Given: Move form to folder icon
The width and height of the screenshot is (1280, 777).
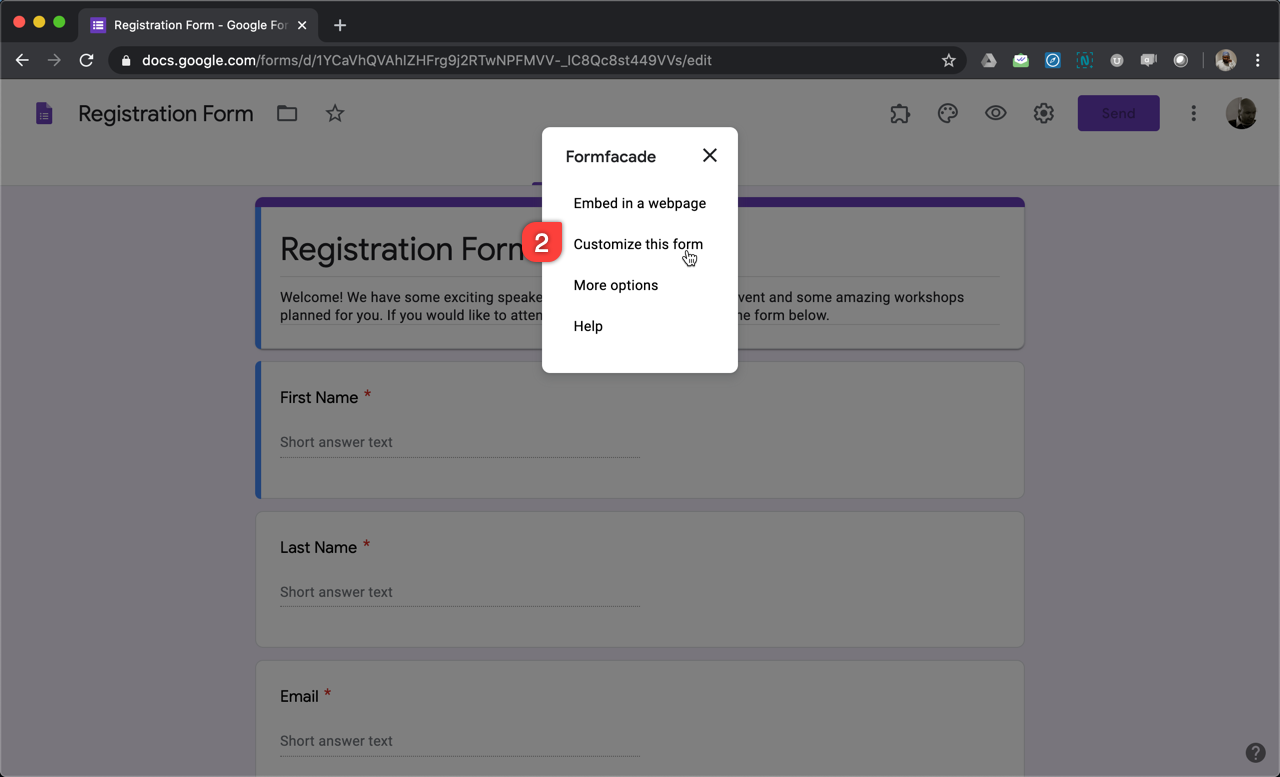Looking at the screenshot, I should point(287,114).
